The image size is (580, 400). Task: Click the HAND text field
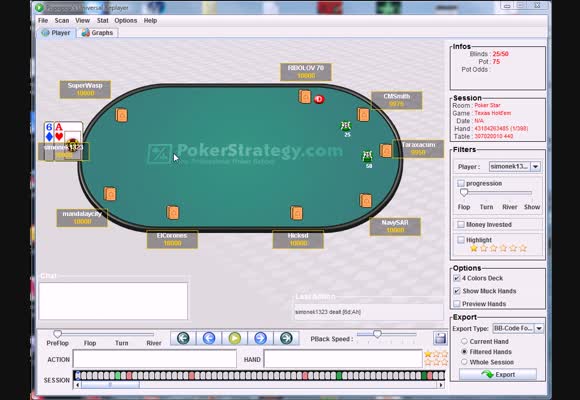click(343, 359)
